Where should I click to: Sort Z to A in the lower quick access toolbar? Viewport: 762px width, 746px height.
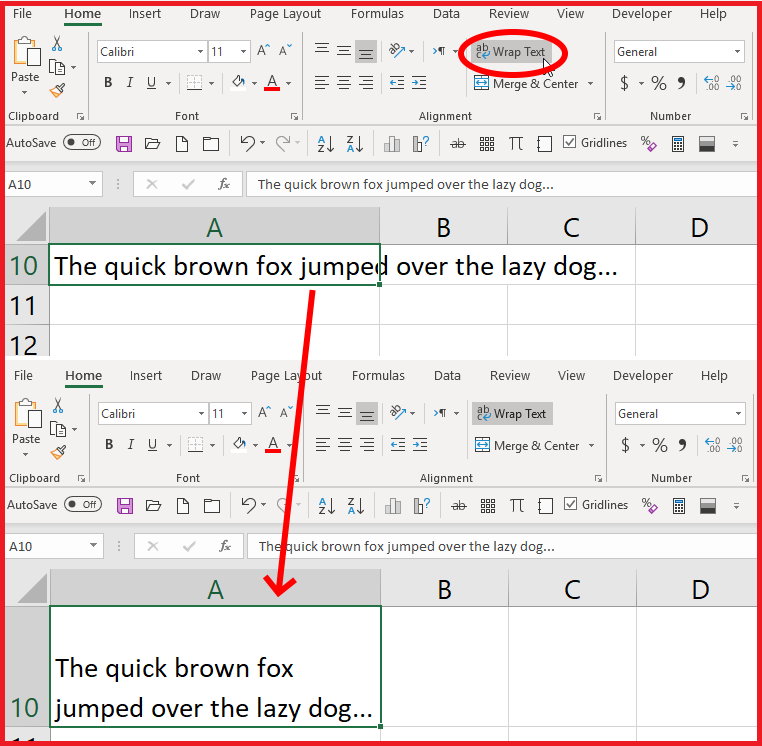(x=355, y=506)
